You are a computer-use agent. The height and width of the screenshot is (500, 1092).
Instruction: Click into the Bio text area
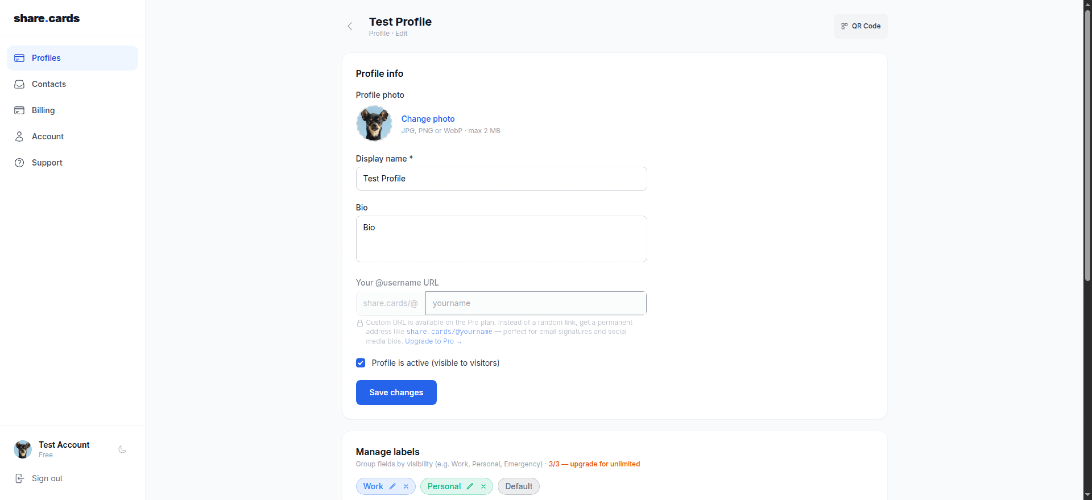click(x=501, y=239)
